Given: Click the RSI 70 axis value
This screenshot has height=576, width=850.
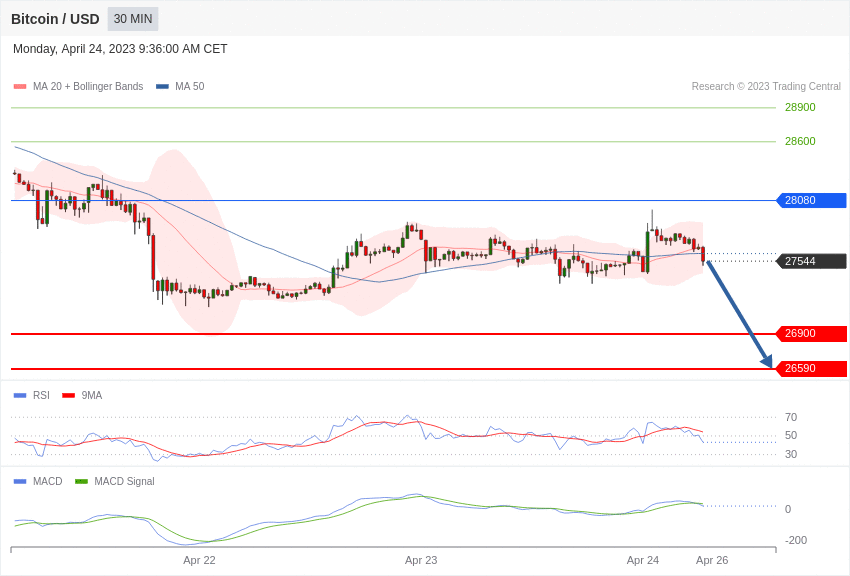Looking at the screenshot, I should pos(791,417).
